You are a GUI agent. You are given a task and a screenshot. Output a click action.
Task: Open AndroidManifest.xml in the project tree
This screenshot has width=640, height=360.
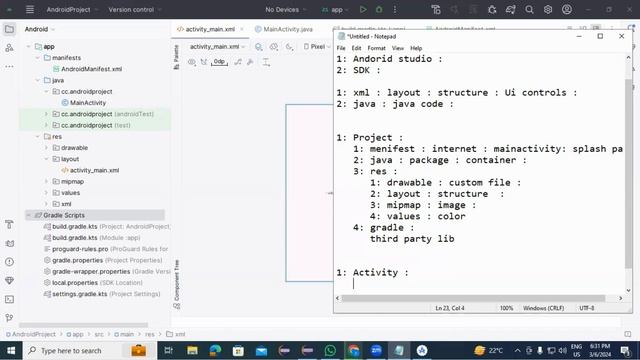91,69
